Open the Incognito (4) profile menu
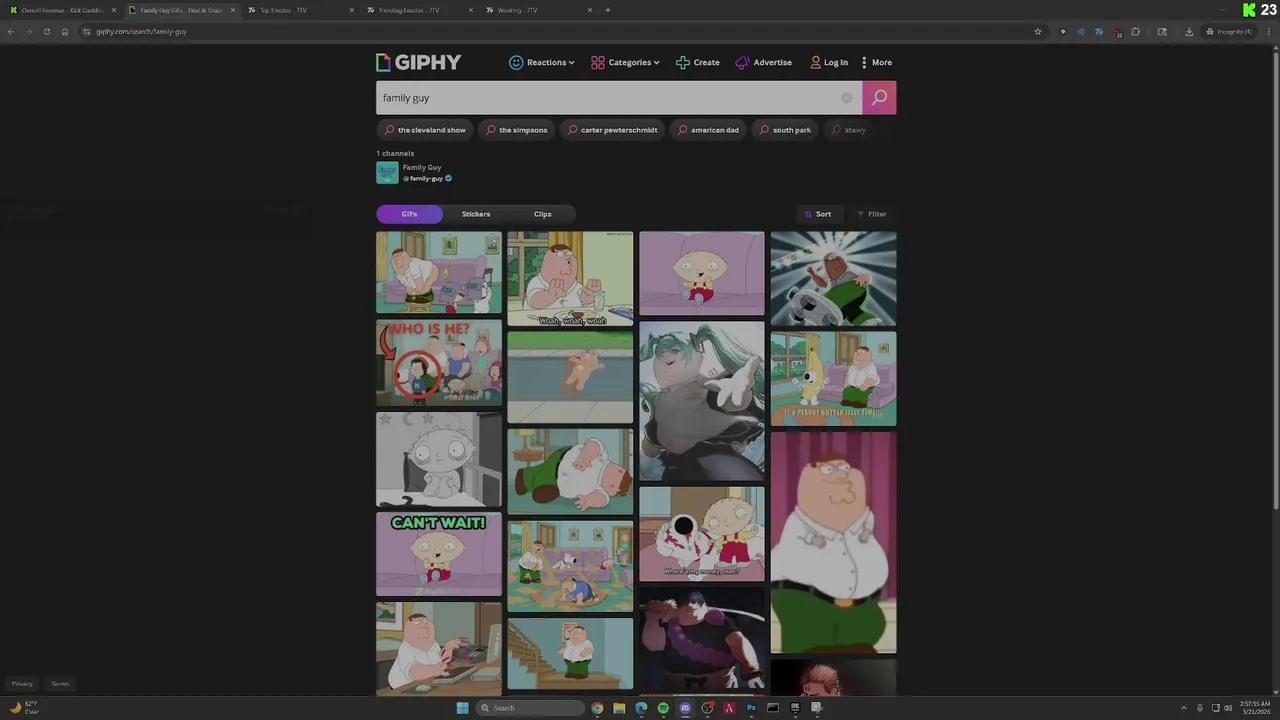 click(x=1229, y=31)
